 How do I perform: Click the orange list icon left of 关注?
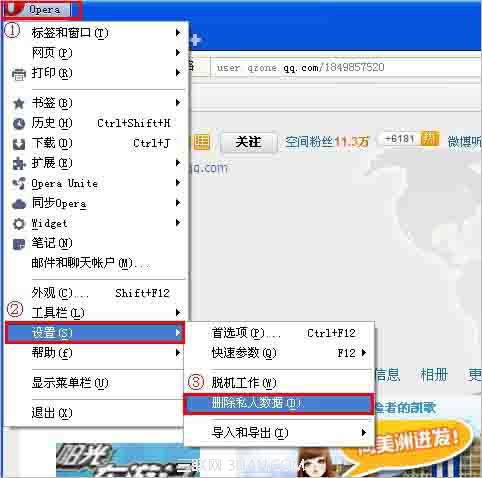click(x=201, y=143)
